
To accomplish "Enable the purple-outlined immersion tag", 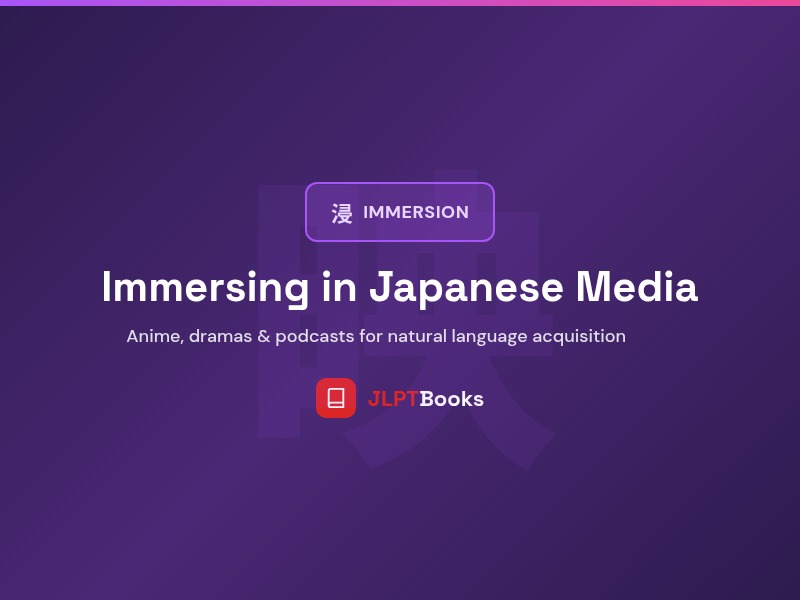I will click(400, 212).
